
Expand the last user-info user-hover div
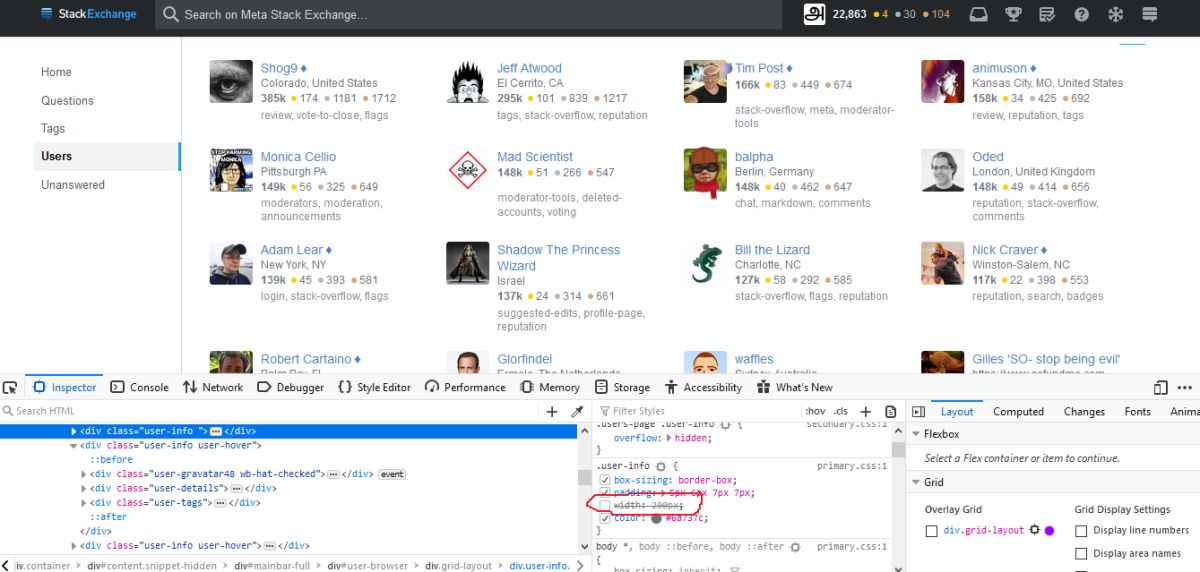73,546
